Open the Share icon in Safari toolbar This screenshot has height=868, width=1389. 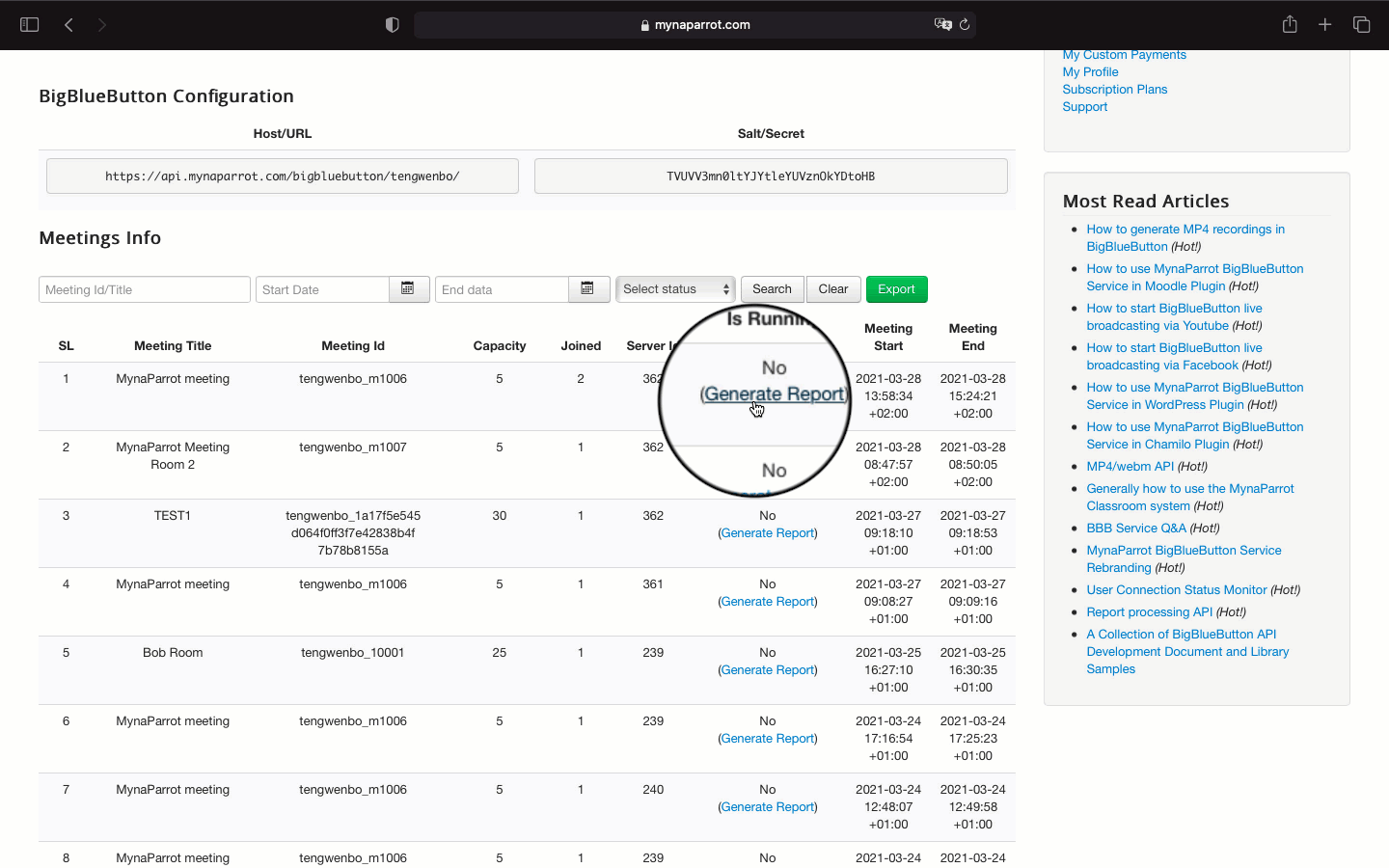[x=1290, y=24]
